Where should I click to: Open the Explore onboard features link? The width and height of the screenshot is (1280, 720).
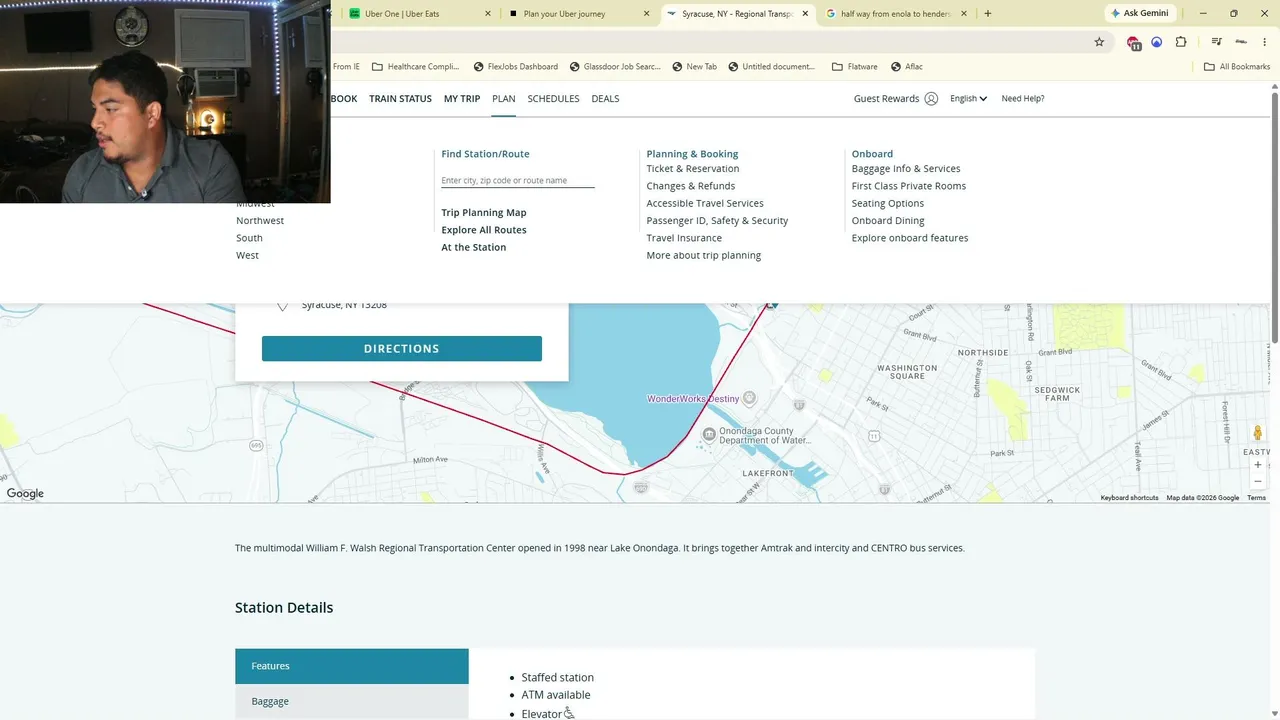click(x=910, y=238)
